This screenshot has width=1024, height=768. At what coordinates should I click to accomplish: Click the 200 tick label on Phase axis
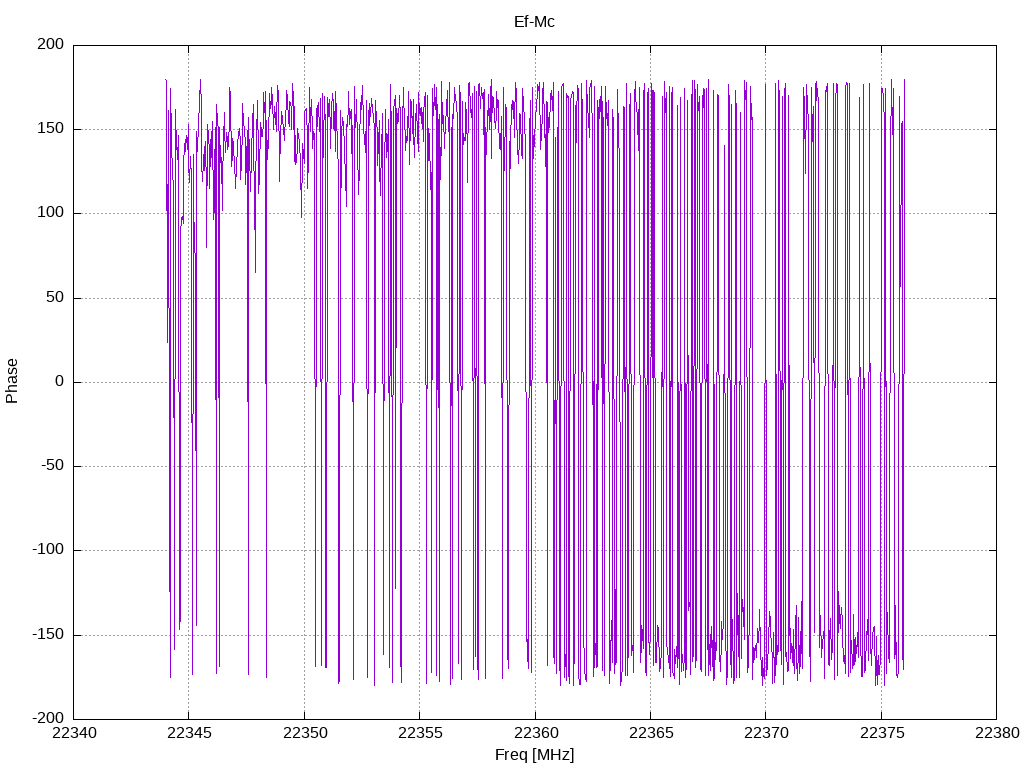pos(51,44)
